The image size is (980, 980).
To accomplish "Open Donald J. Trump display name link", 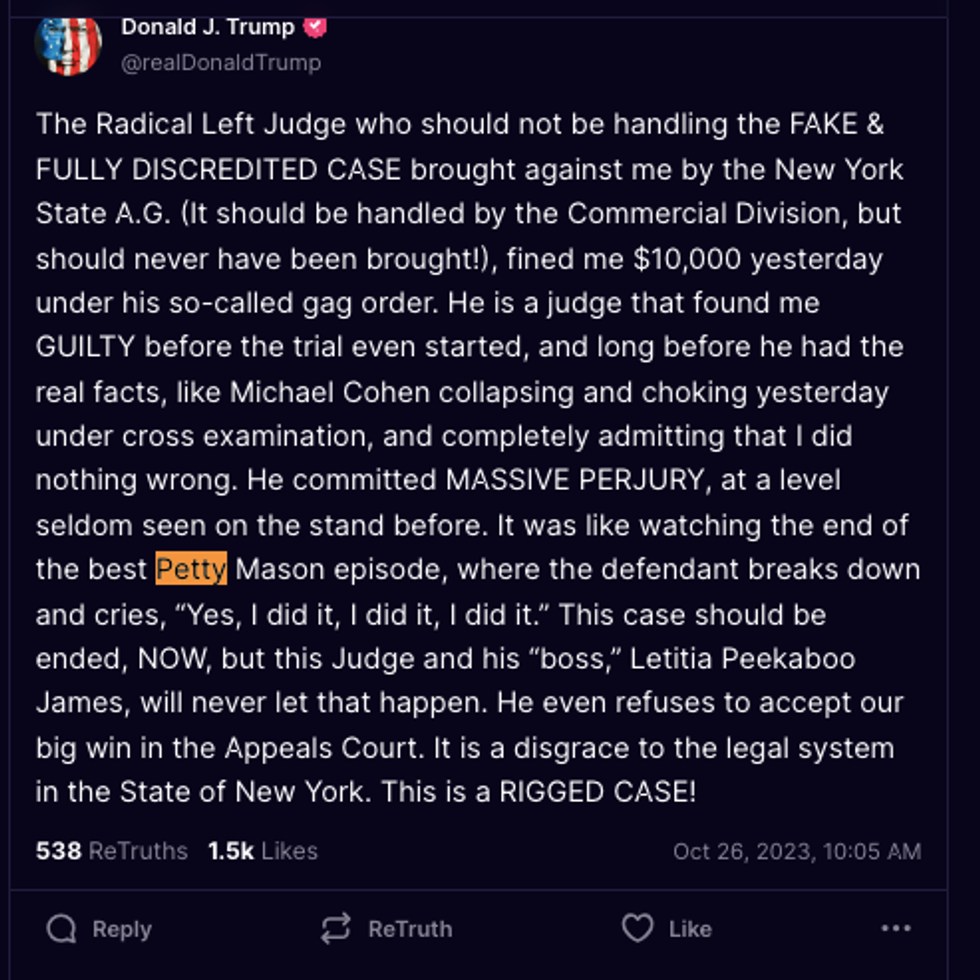I will (208, 27).
